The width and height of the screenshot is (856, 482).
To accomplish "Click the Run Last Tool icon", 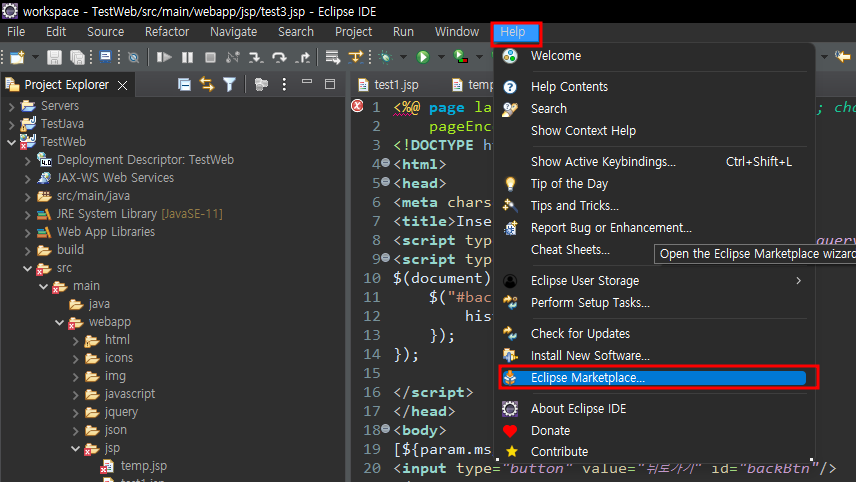I will tap(461, 57).
